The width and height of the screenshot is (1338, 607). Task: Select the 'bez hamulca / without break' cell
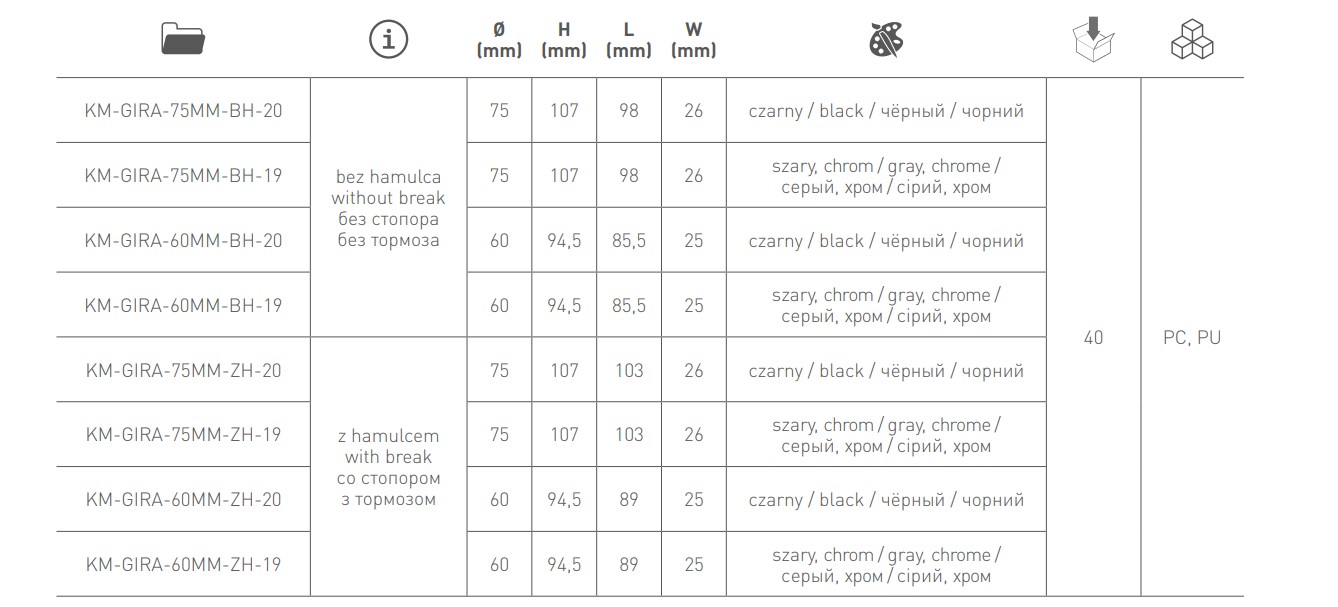pyautogui.click(x=389, y=208)
